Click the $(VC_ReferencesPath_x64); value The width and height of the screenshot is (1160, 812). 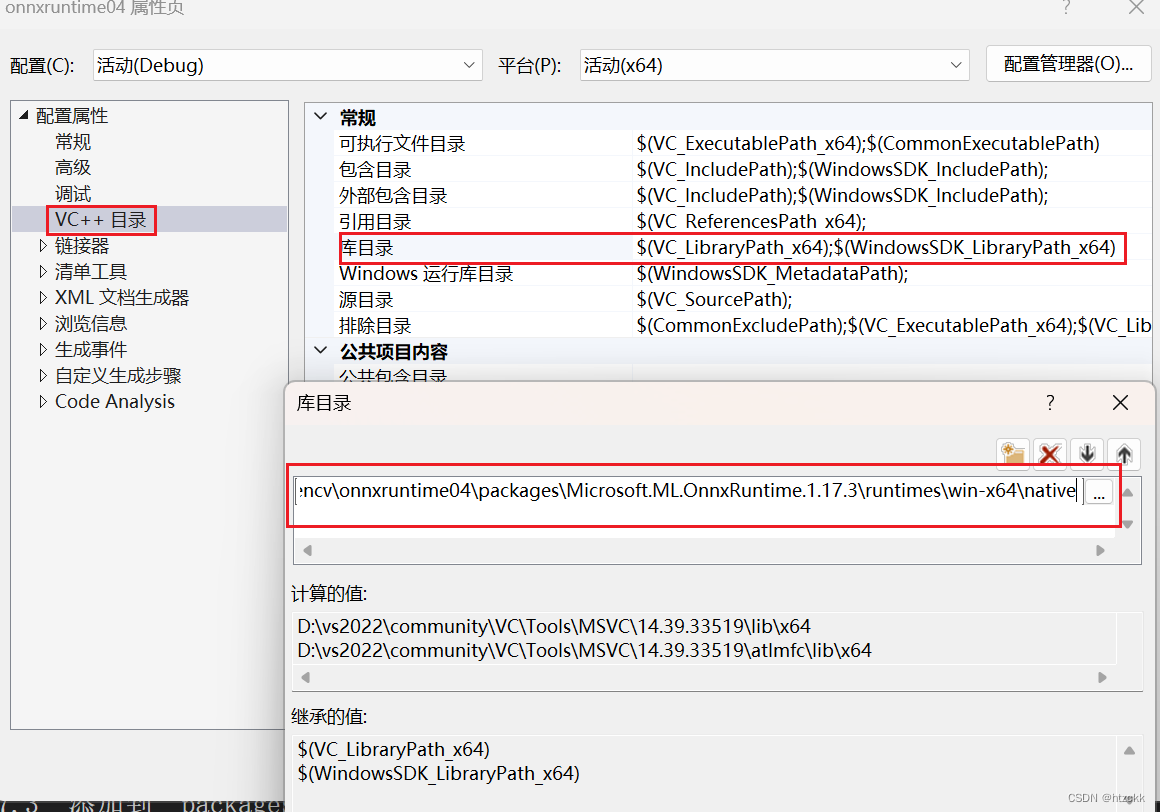pos(751,221)
